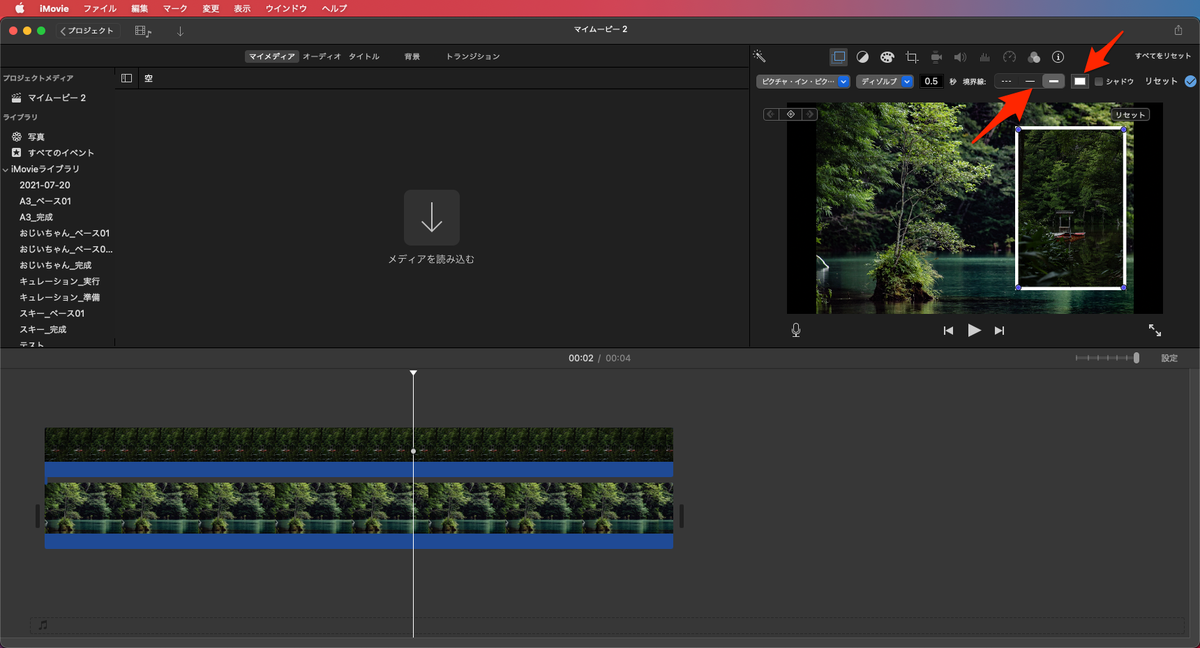Screen dimensions: 1200x648
Task: Open clip filter and audio effects icon
Action: 1034,57
